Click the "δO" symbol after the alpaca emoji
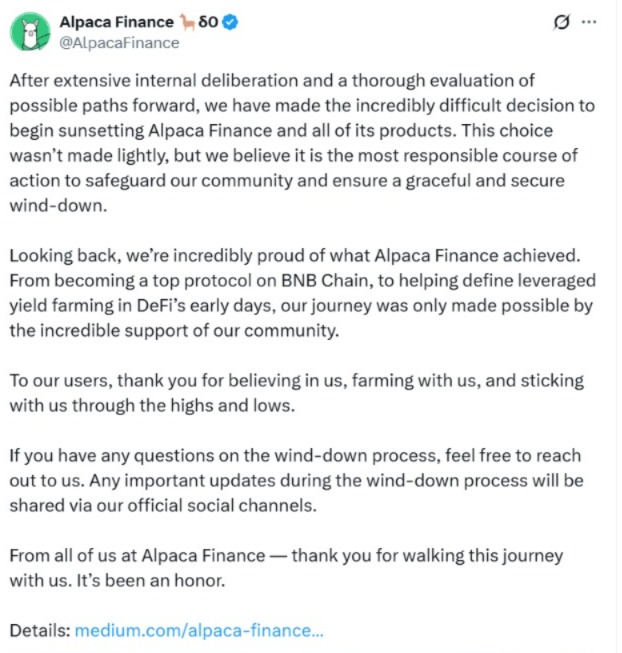 point(209,21)
